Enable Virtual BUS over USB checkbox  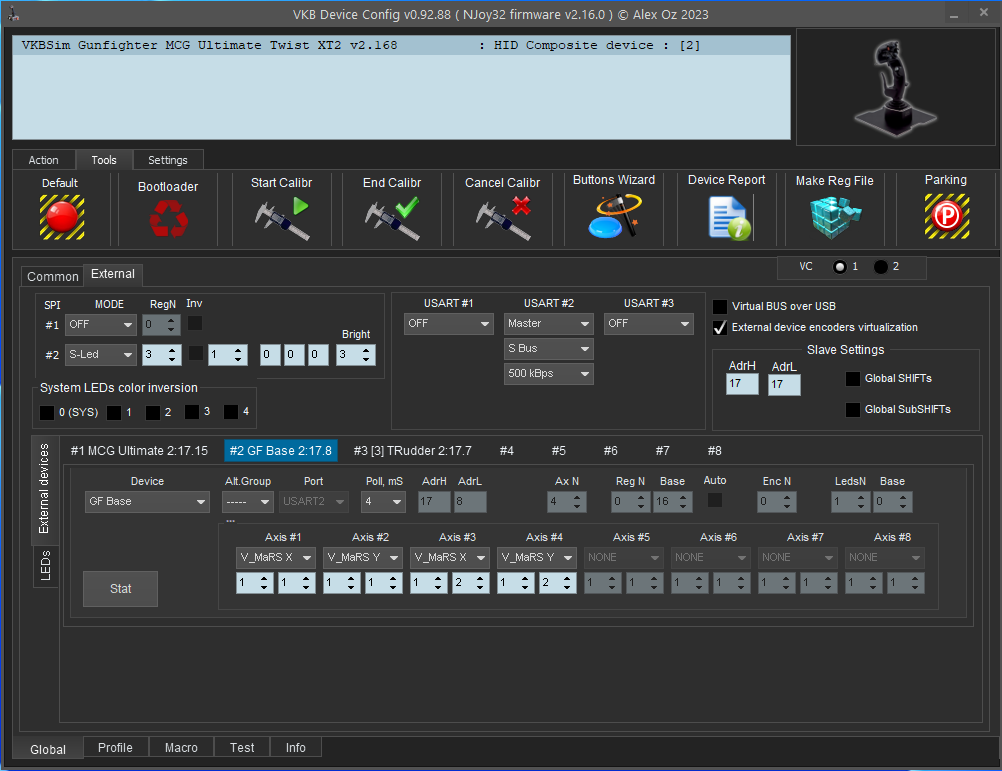(x=720, y=306)
